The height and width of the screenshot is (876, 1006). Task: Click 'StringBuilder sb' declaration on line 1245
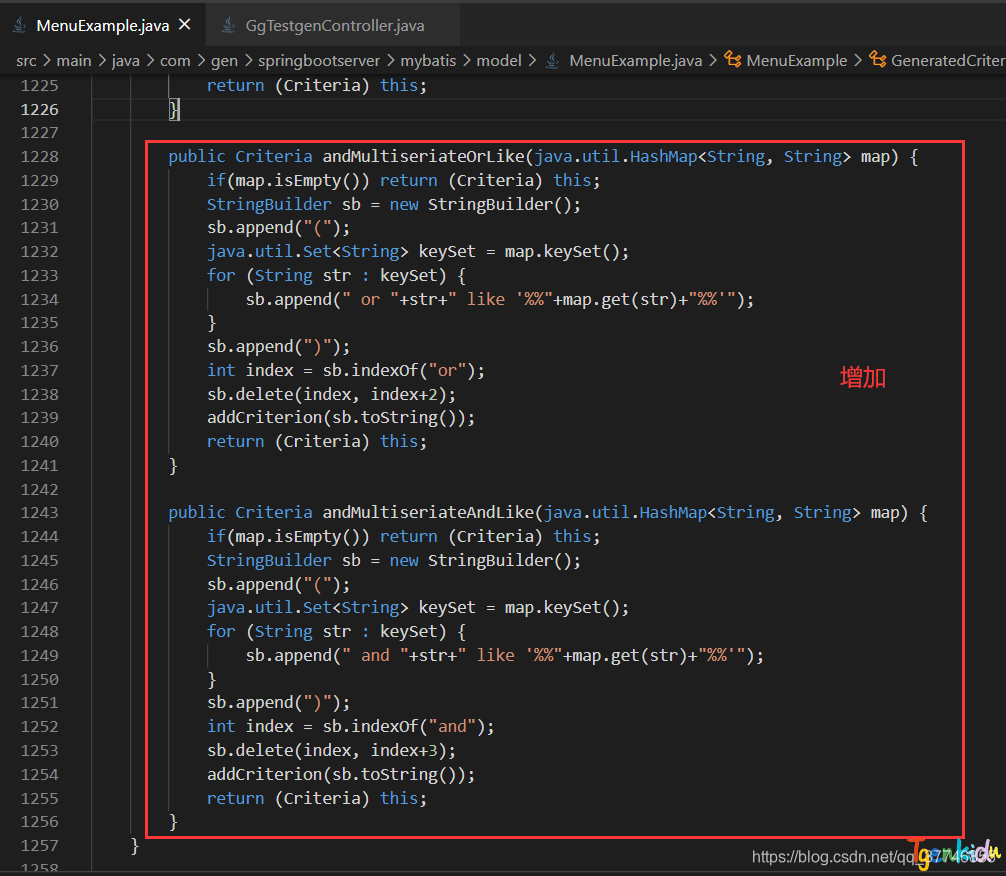(394, 561)
